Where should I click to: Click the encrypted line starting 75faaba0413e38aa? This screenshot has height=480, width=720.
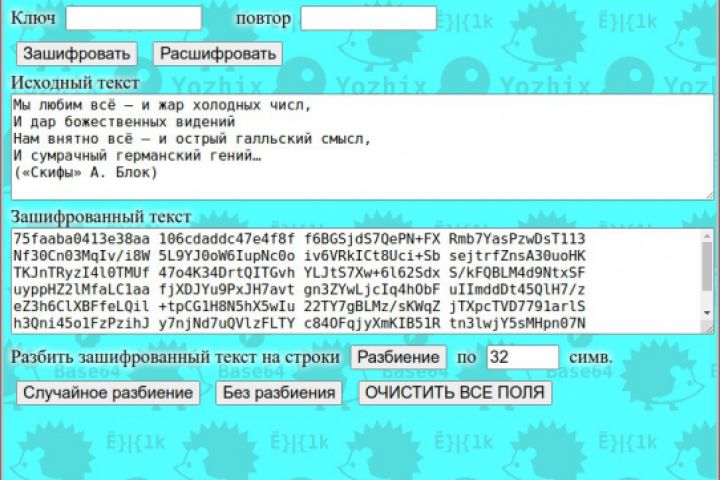click(299, 239)
